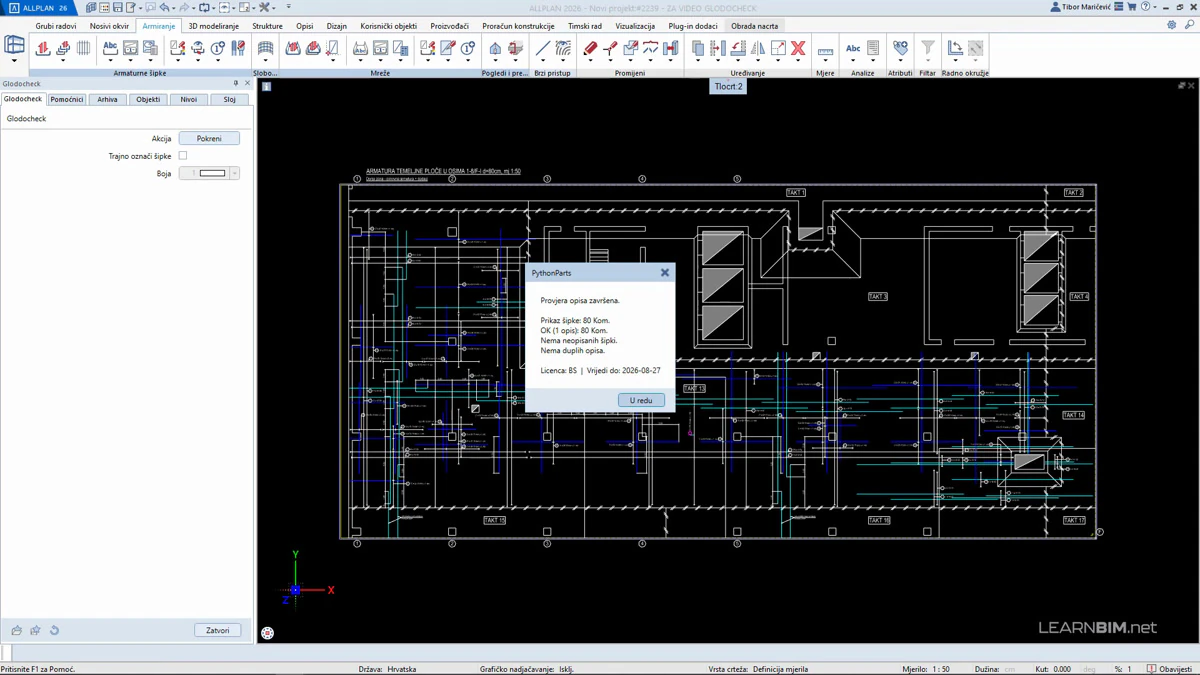Click the save icon in title bar

click(117, 7)
